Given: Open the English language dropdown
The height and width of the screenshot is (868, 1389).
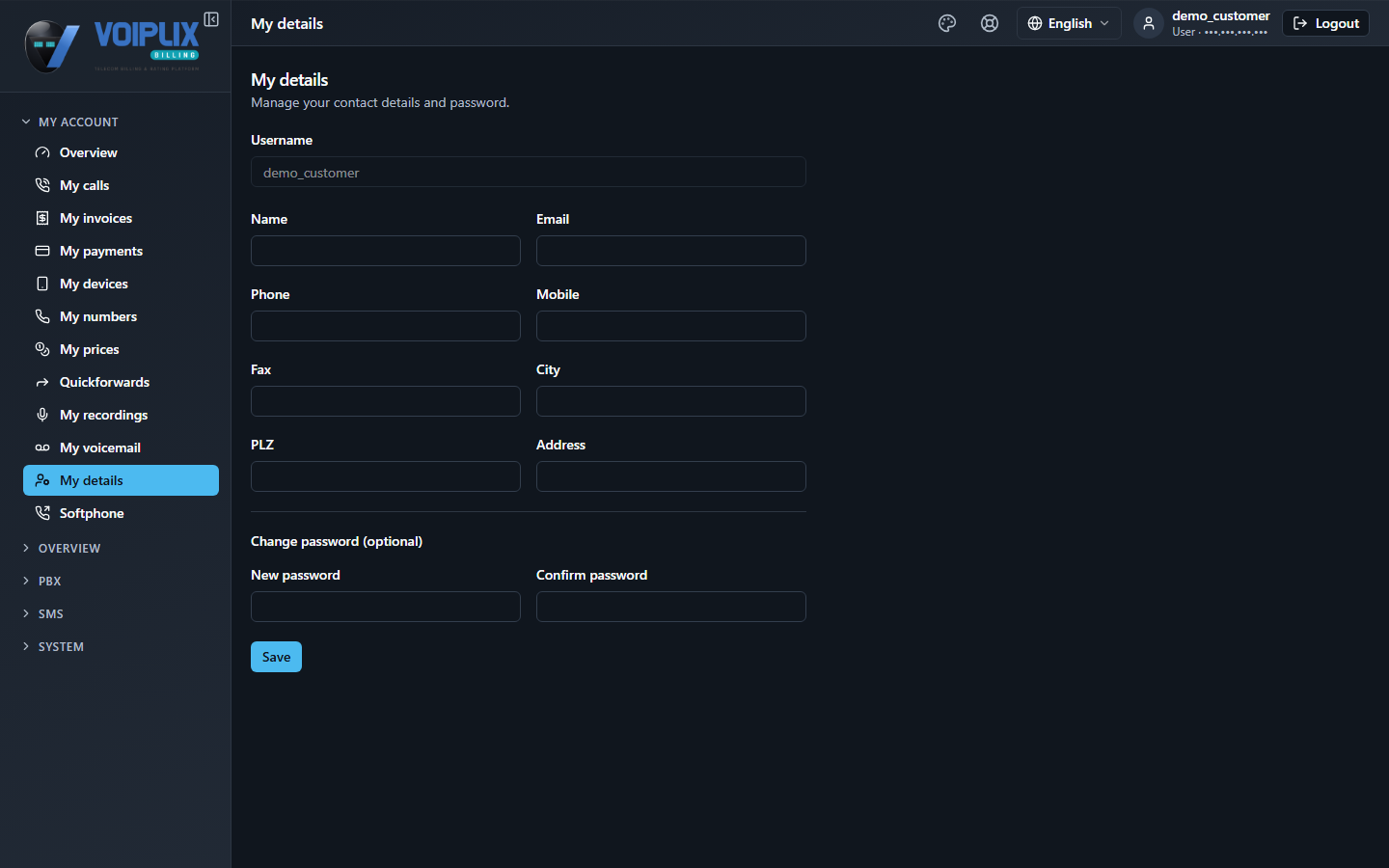Looking at the screenshot, I should (x=1069, y=23).
